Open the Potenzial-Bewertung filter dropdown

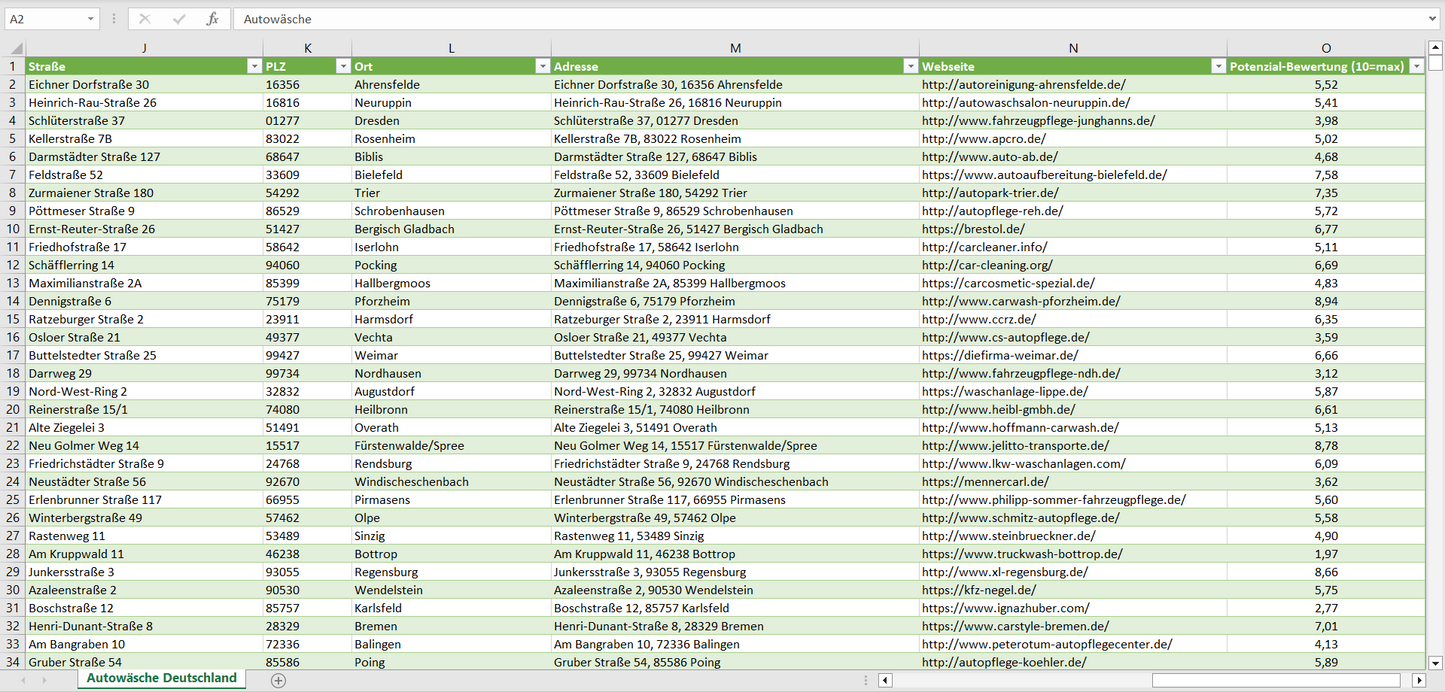(1416, 66)
